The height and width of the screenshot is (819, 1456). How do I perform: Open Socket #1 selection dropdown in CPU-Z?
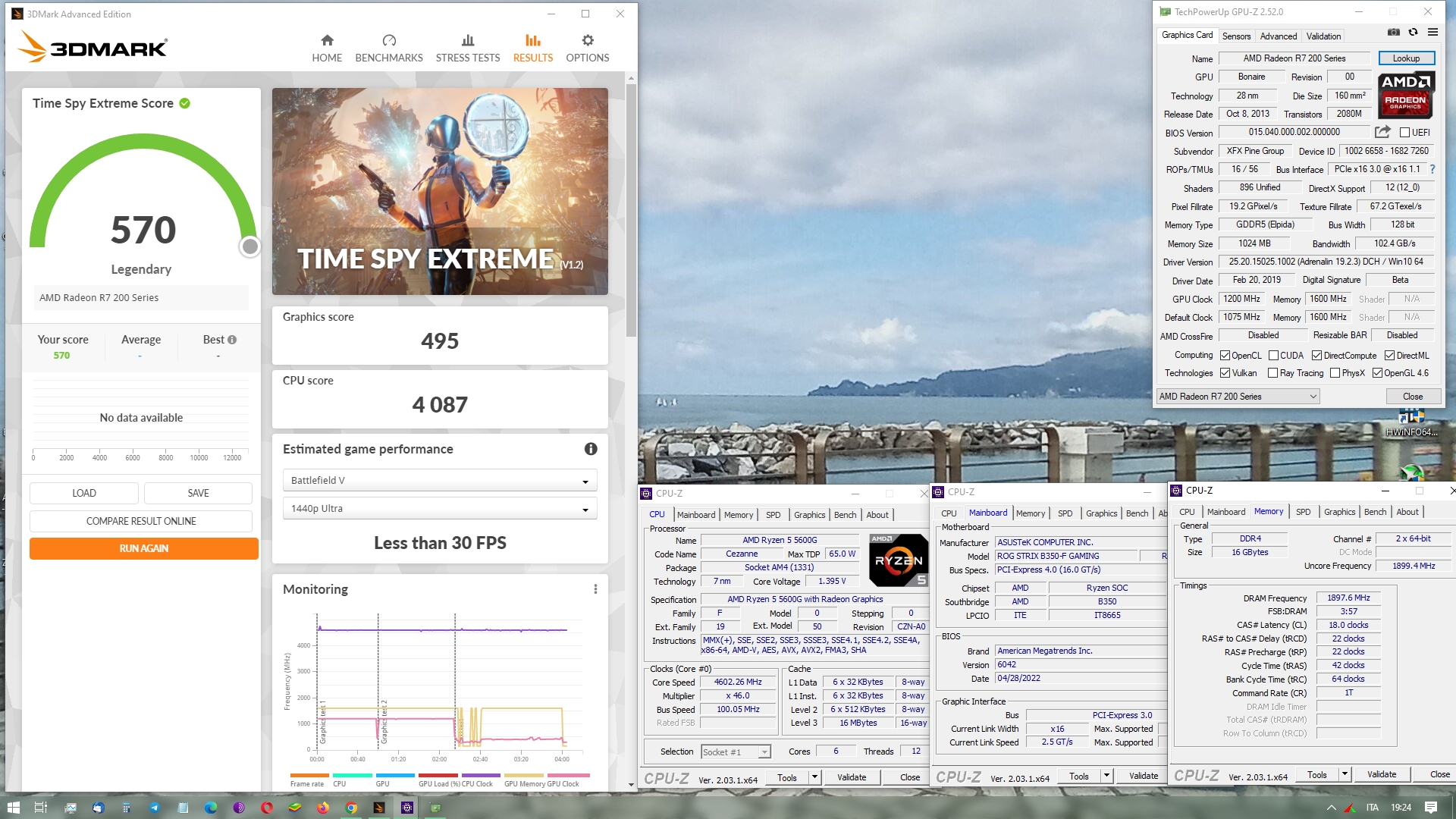736,752
